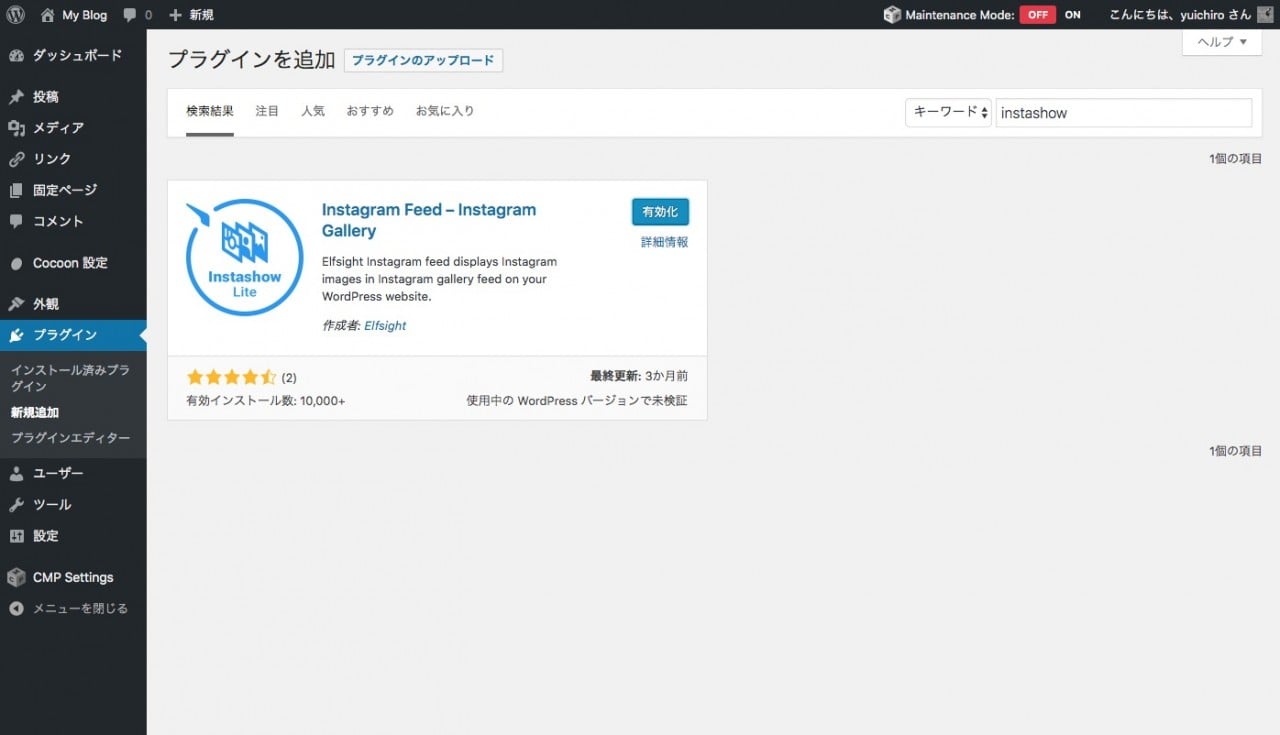Select the お気に入り tab

pos(445,111)
